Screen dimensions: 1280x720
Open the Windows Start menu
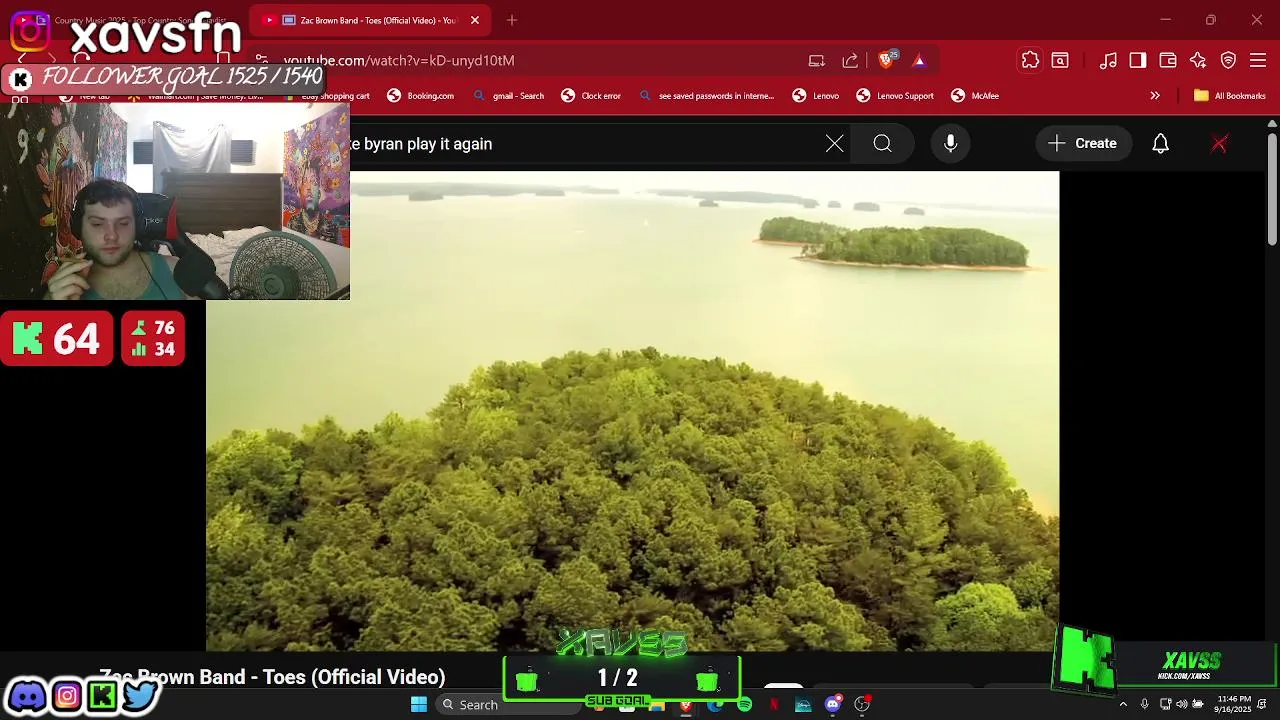[419, 704]
